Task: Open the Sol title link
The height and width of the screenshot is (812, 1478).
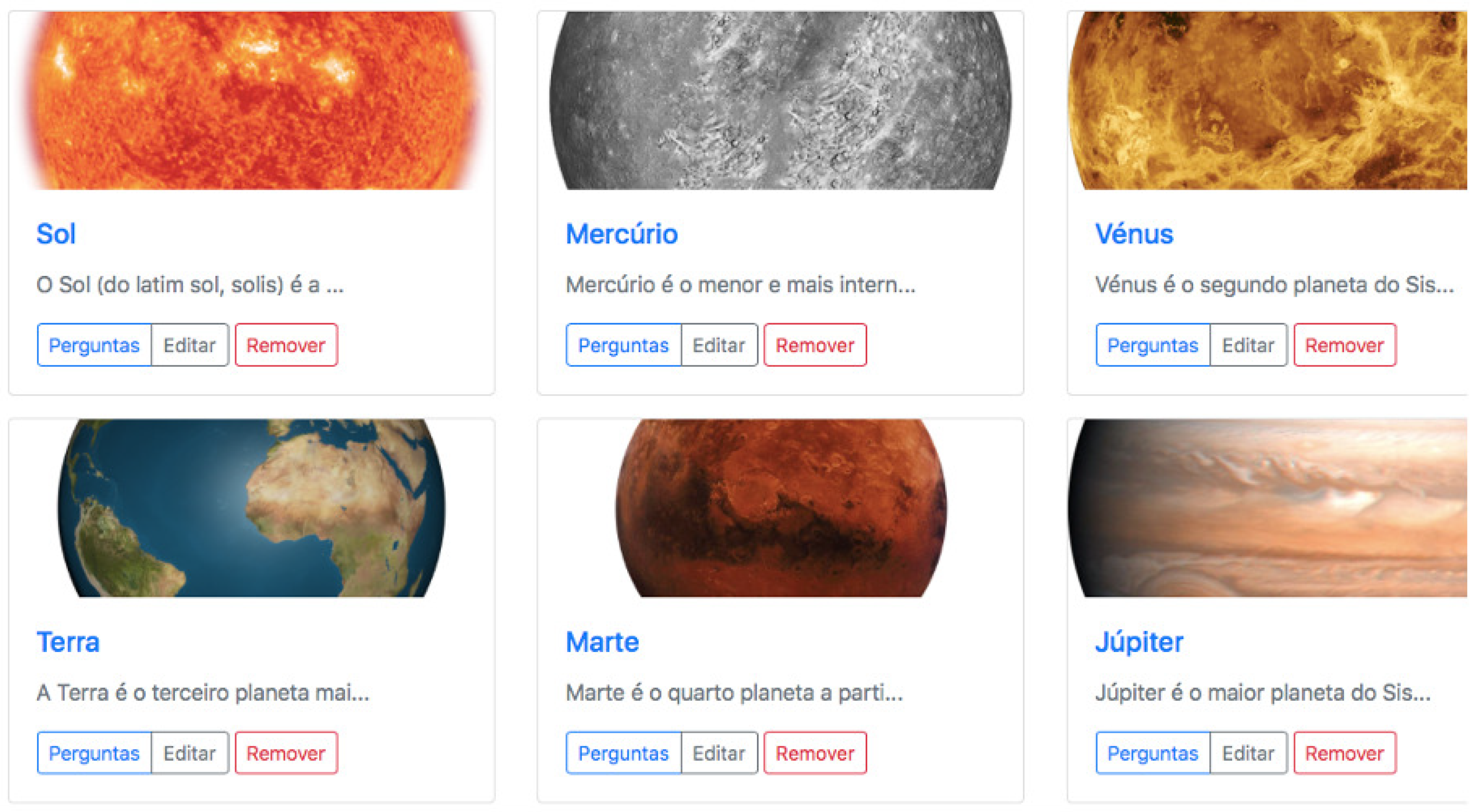Action: click(56, 234)
